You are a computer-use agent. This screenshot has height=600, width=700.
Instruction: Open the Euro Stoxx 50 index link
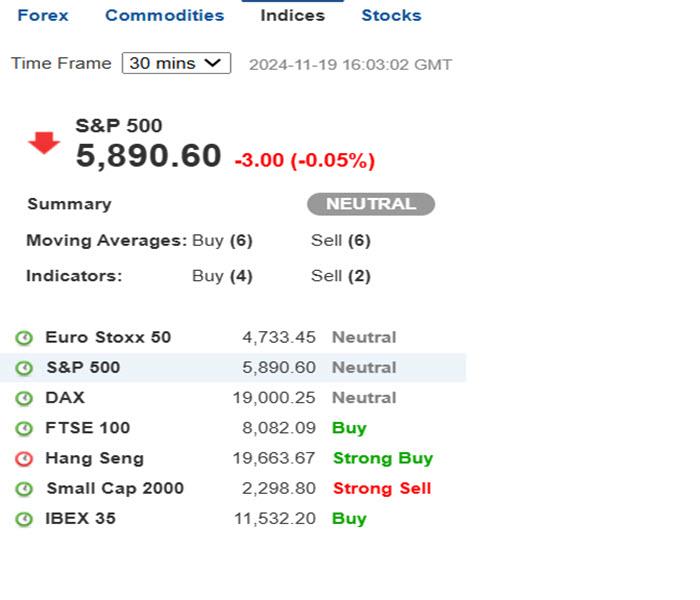pyautogui.click(x=108, y=337)
